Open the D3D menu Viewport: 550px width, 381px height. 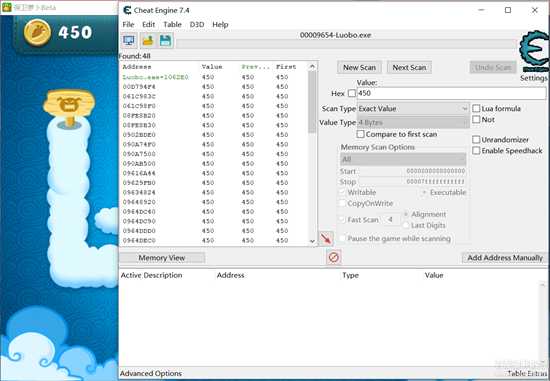[x=197, y=25]
